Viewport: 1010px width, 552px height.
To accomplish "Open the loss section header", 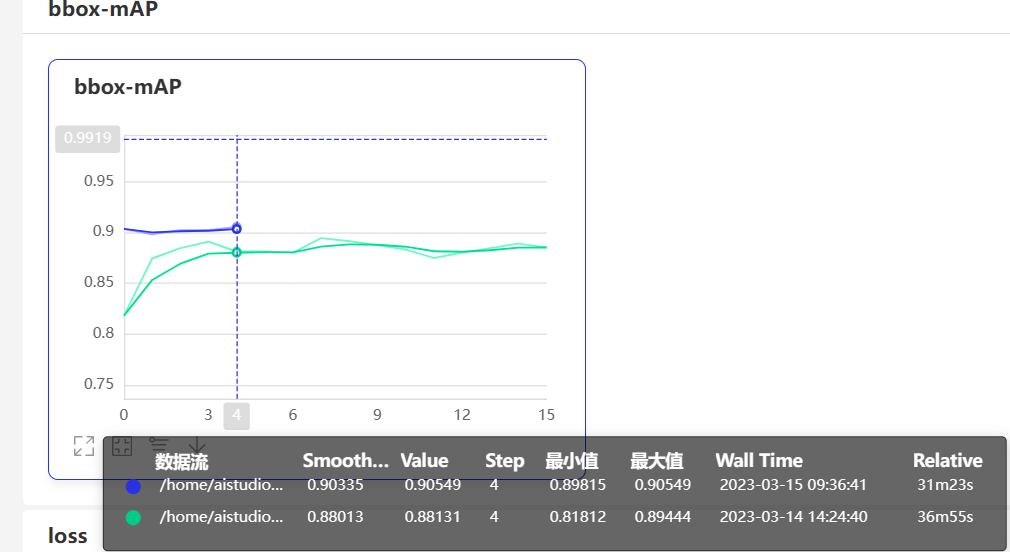I will point(68,535).
